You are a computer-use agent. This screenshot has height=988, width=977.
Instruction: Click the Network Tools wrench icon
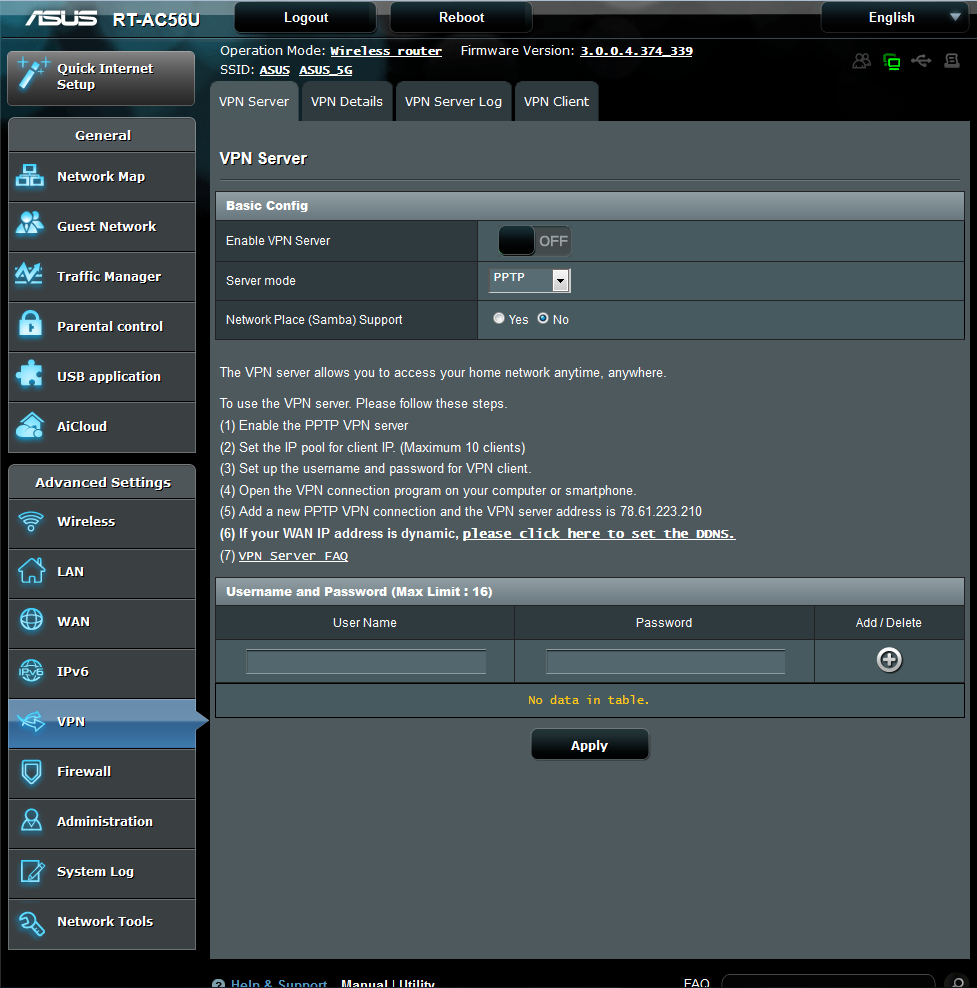pos(31,922)
